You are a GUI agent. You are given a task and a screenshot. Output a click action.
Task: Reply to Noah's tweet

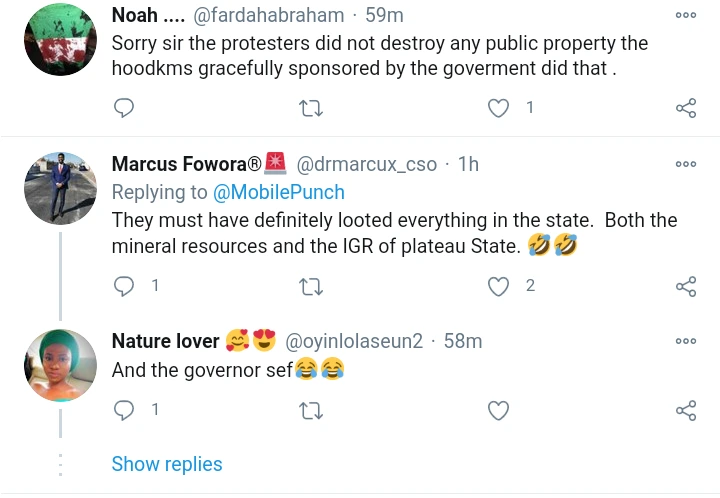(x=124, y=108)
